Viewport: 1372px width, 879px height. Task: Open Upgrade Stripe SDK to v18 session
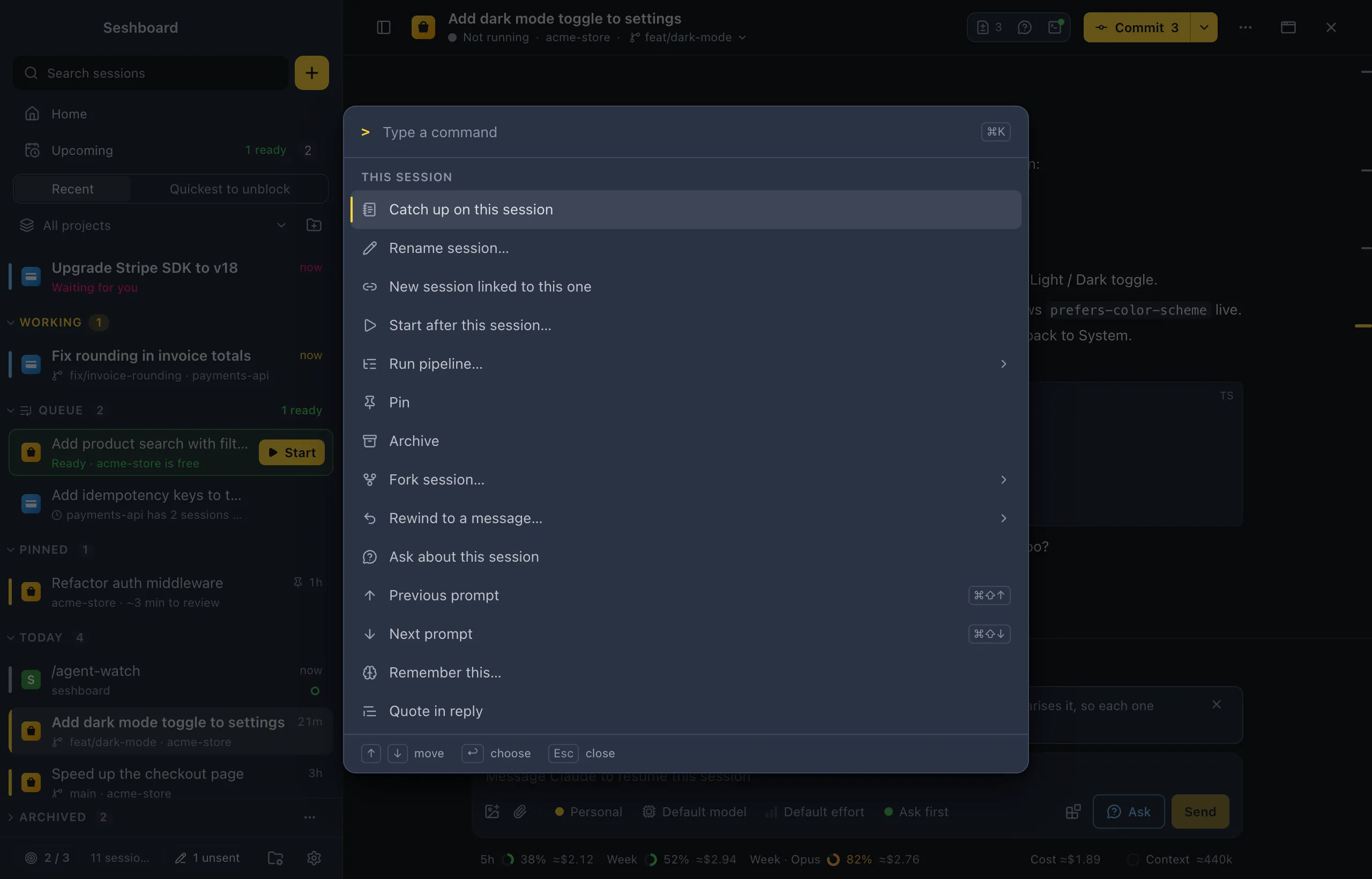coord(170,277)
